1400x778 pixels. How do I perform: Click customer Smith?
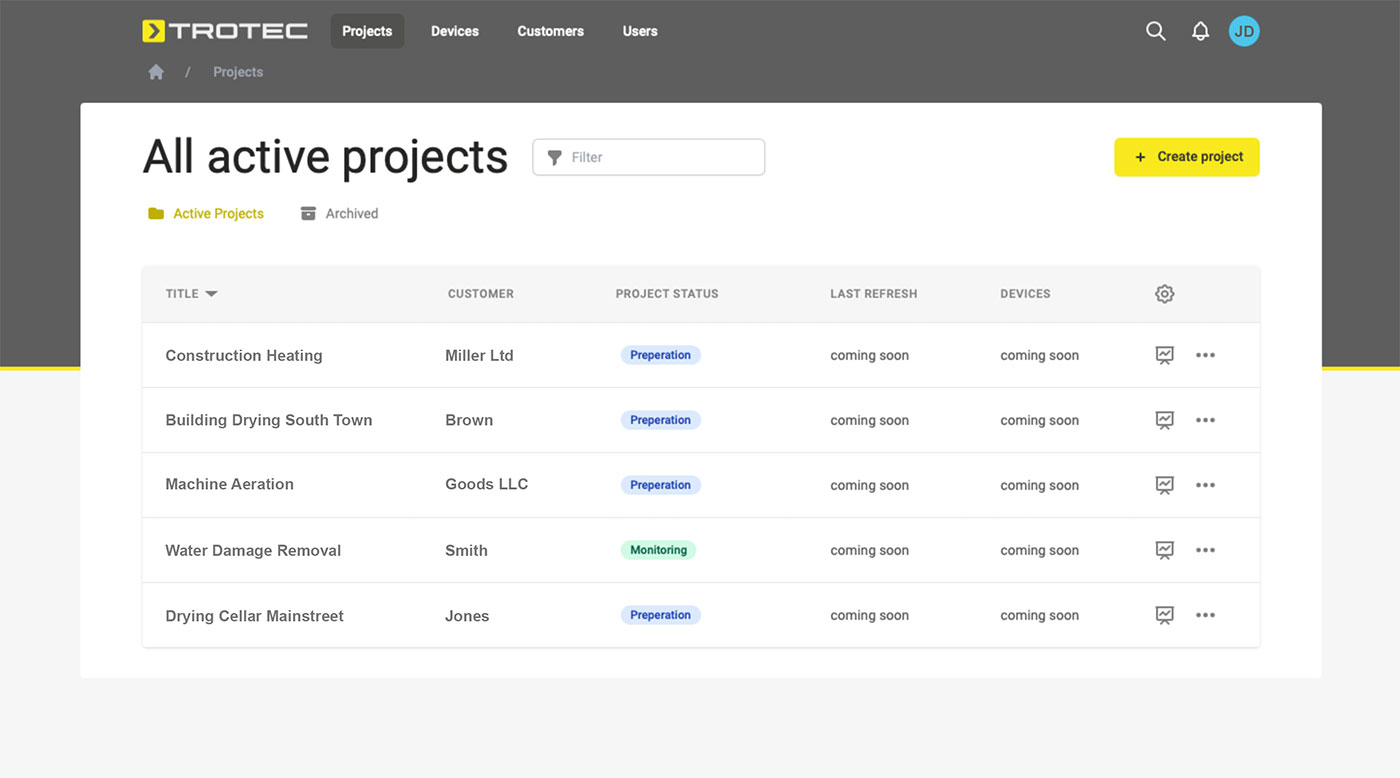coord(466,550)
